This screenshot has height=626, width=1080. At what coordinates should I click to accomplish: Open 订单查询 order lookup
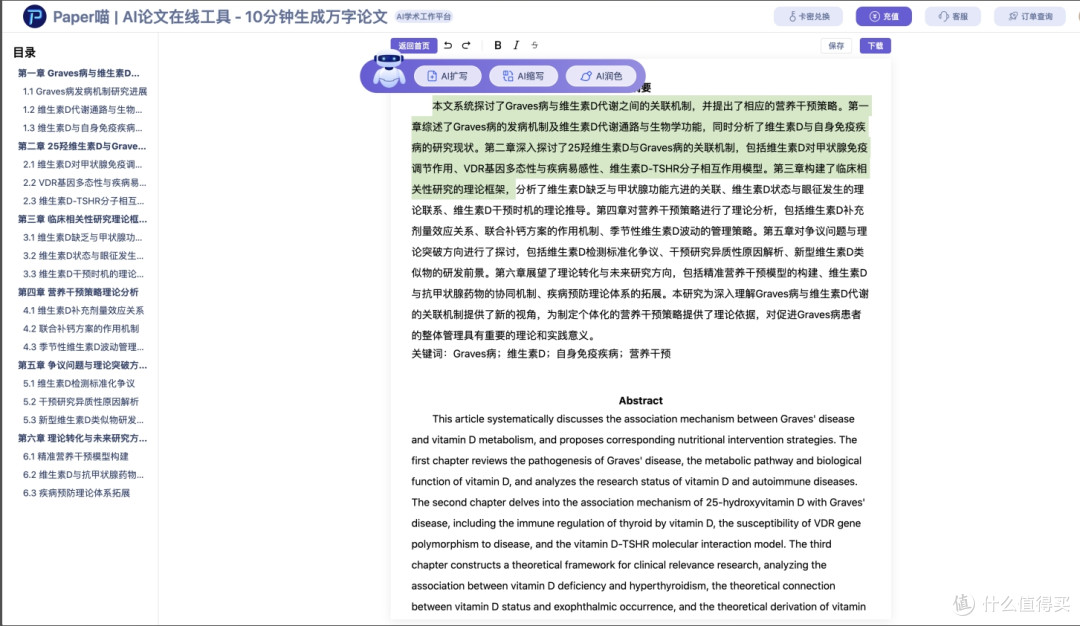click(x=1030, y=17)
